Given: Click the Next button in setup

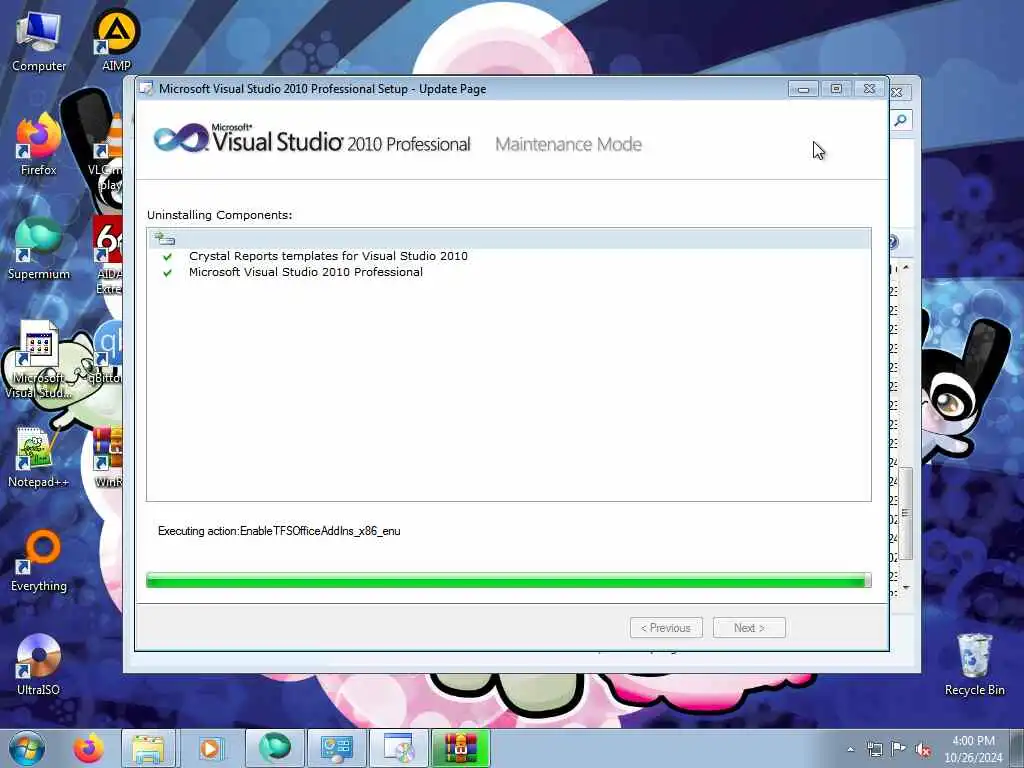Looking at the screenshot, I should [x=749, y=628].
